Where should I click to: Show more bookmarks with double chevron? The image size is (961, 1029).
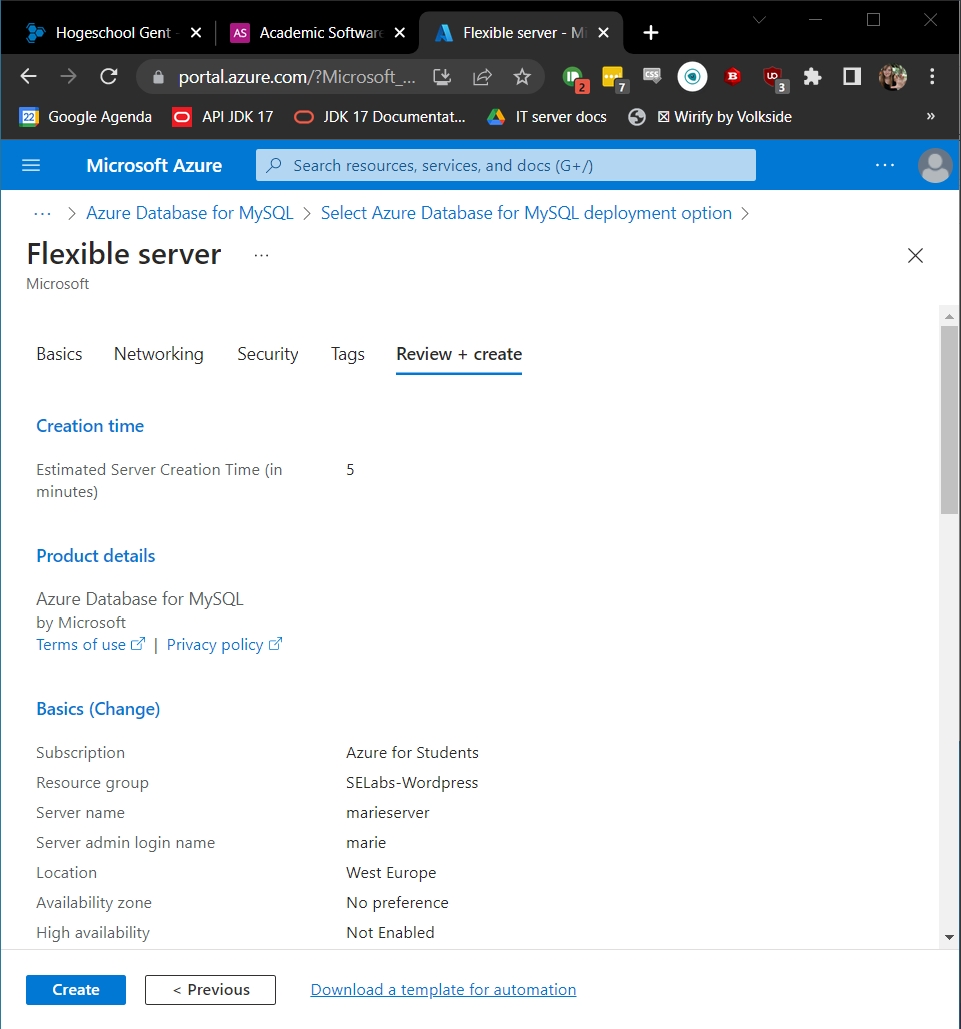[x=930, y=117]
